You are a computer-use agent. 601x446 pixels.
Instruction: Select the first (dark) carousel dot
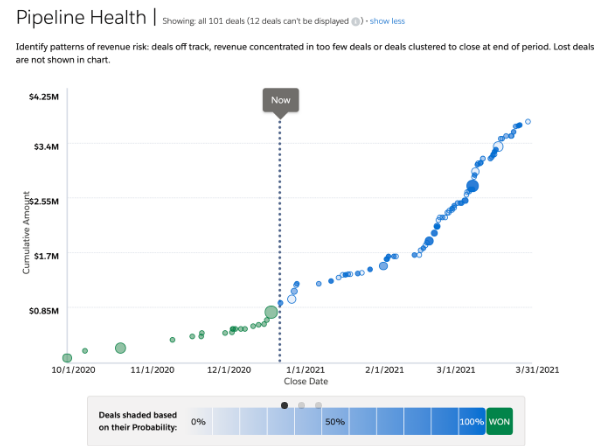285,405
